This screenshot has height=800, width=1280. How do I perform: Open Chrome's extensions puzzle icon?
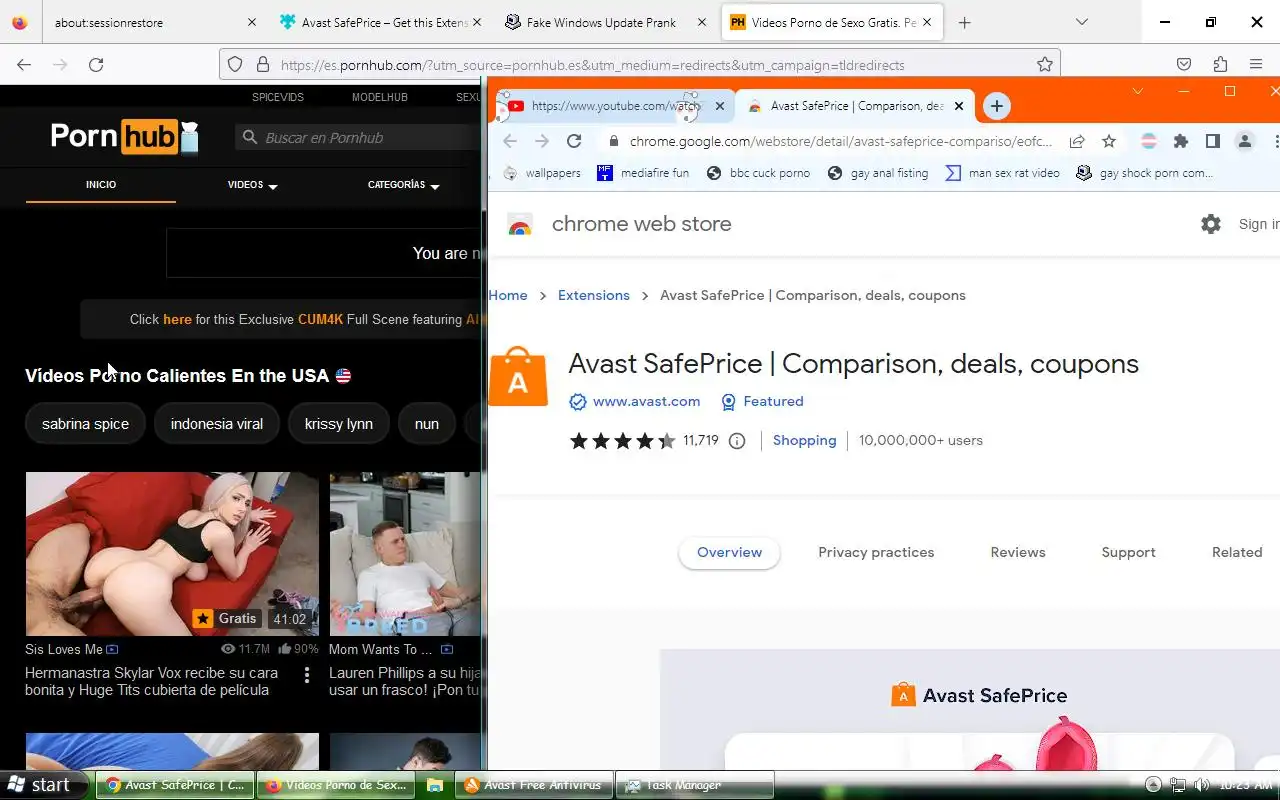1181,141
